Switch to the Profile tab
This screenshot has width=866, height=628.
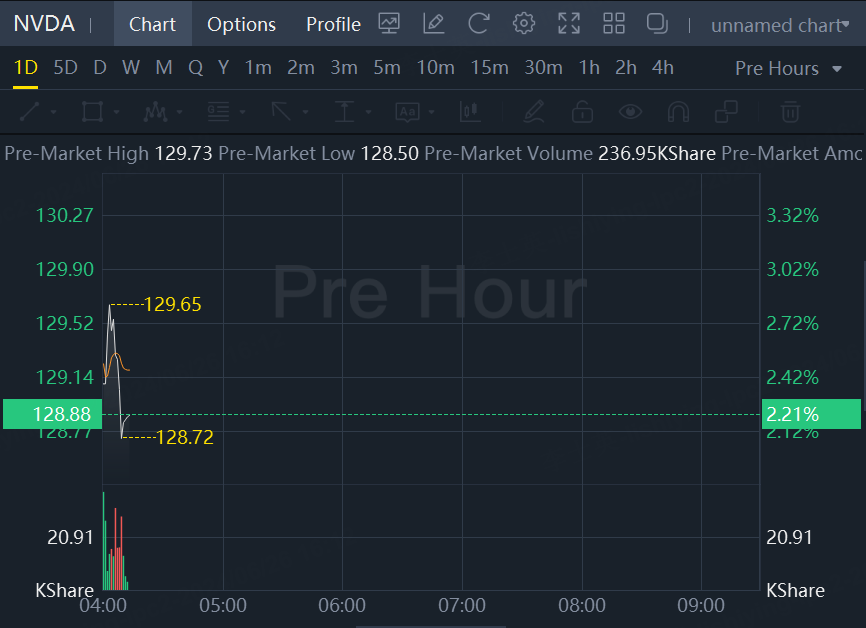(333, 24)
